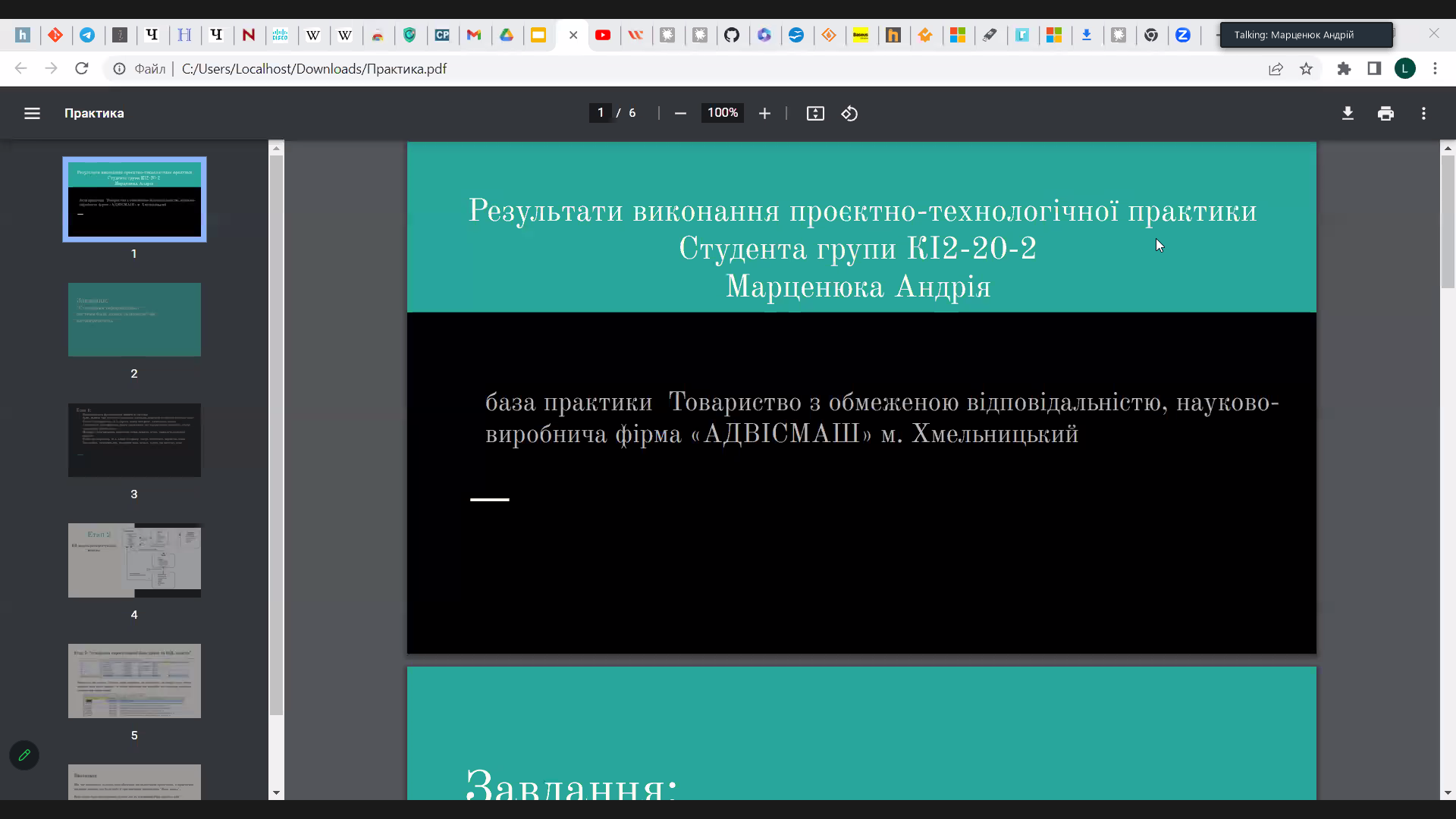Image resolution: width=1456 pixels, height=819 pixels.
Task: Click the 100% zoom level field
Action: (722, 113)
